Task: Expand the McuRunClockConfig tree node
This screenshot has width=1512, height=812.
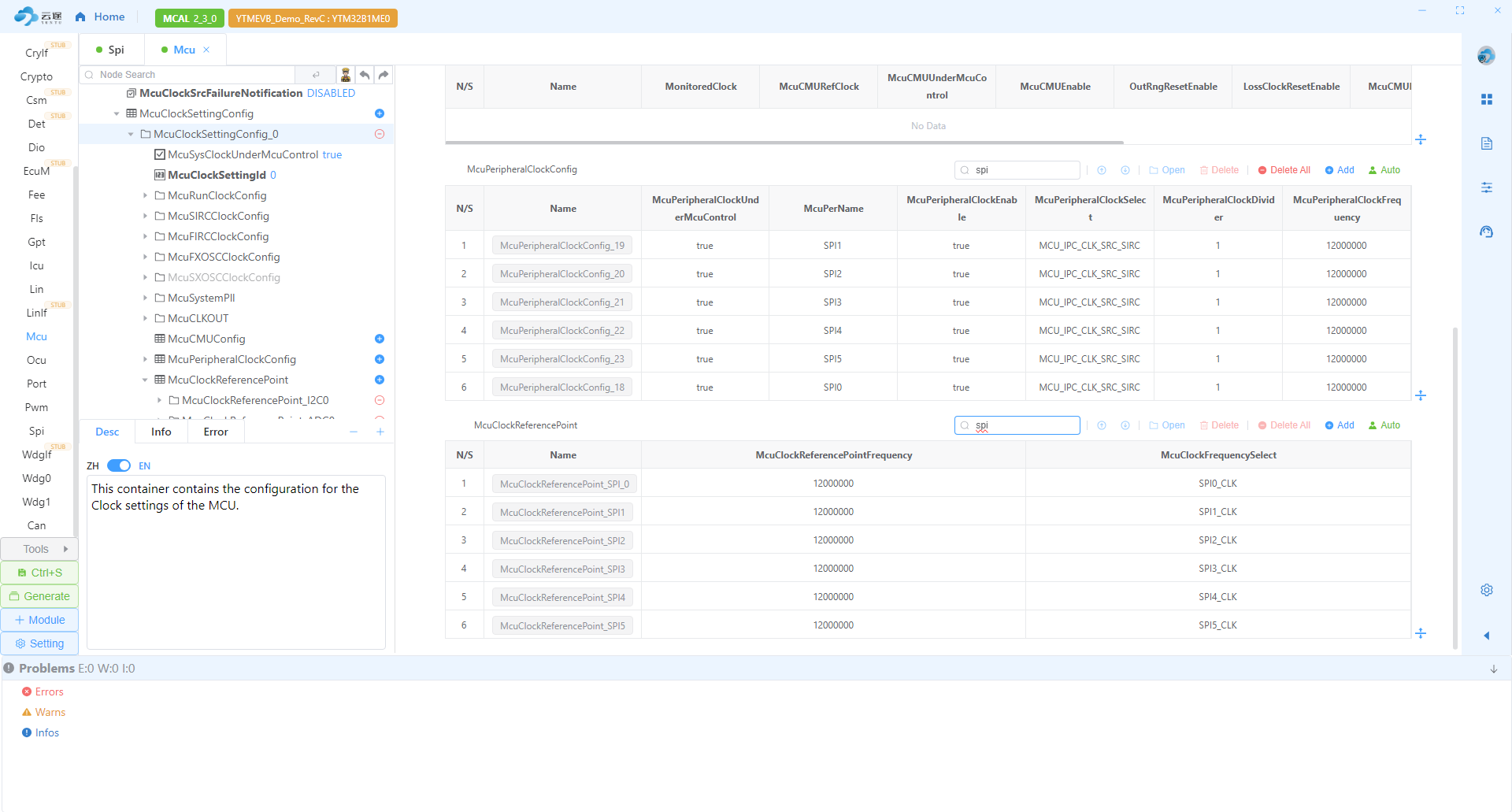Action: 145,195
